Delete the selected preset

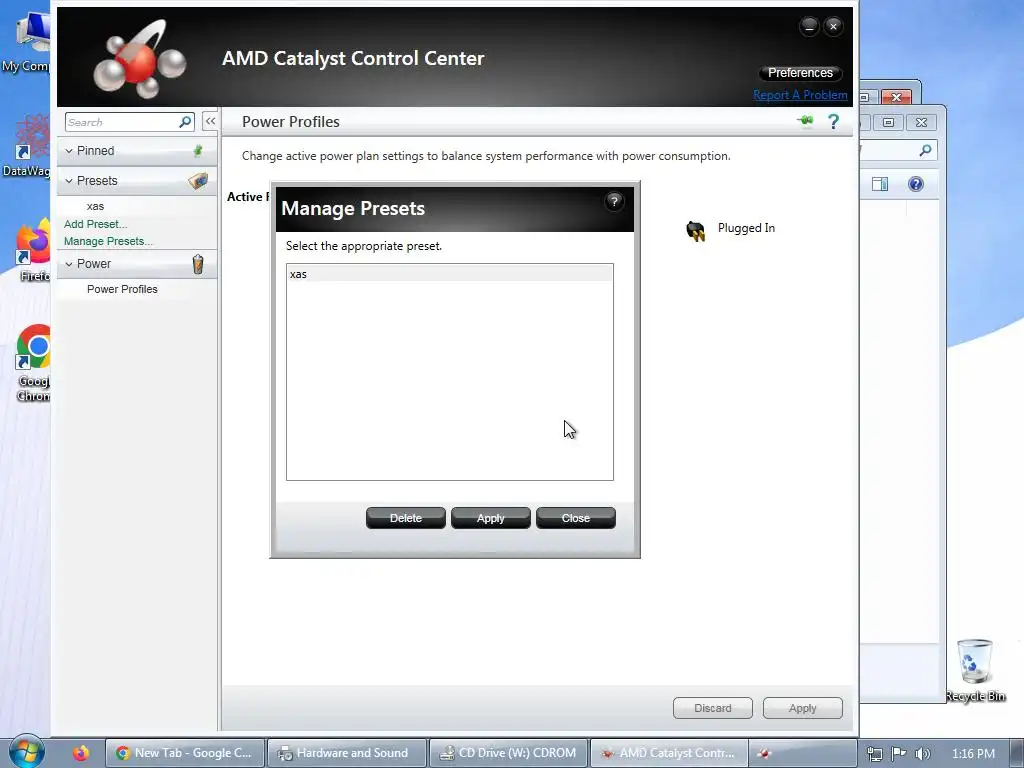click(x=406, y=518)
